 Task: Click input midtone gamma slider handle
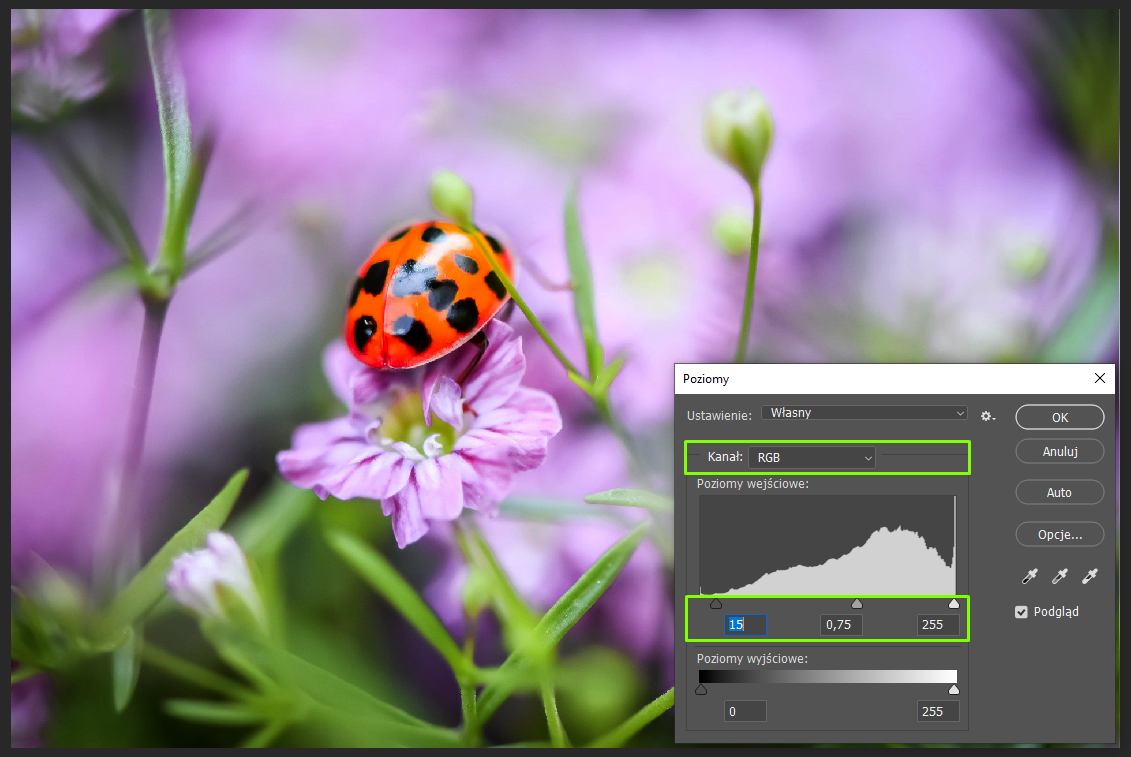[857, 603]
